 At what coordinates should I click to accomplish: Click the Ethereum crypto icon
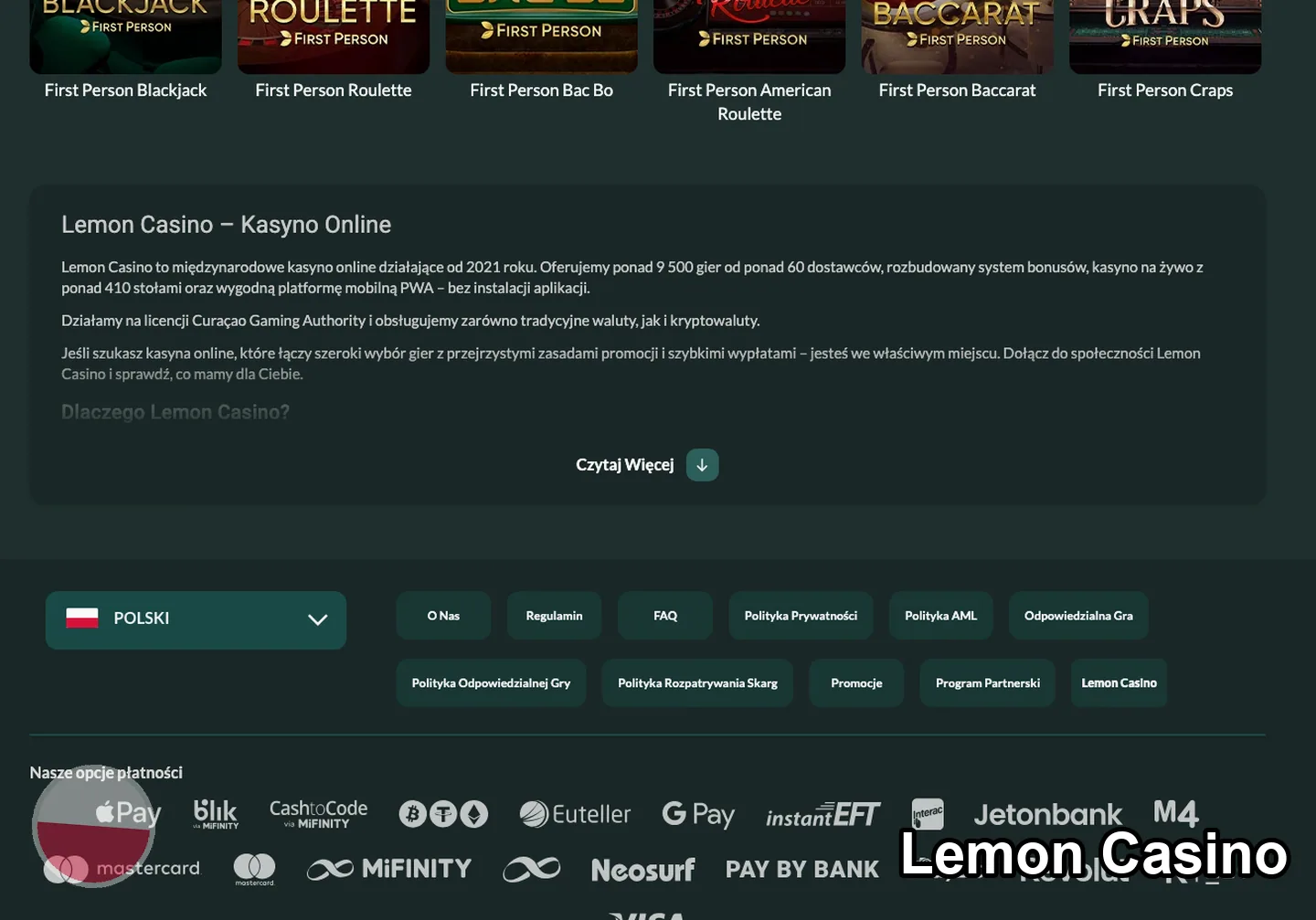pos(473,814)
